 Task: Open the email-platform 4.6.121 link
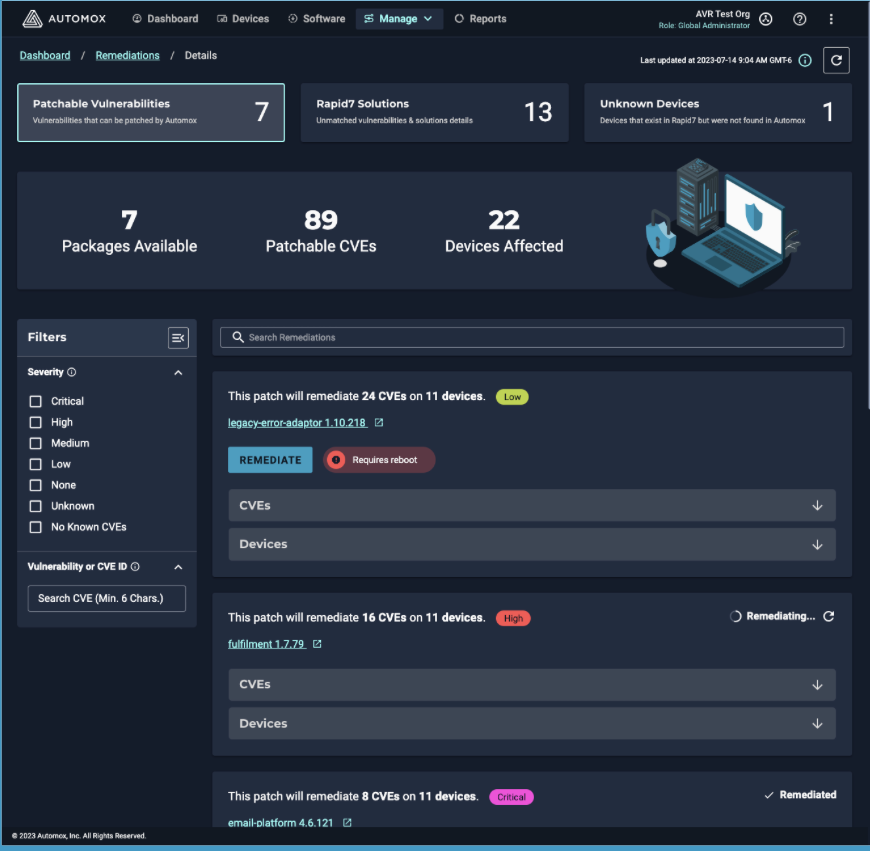(280, 823)
